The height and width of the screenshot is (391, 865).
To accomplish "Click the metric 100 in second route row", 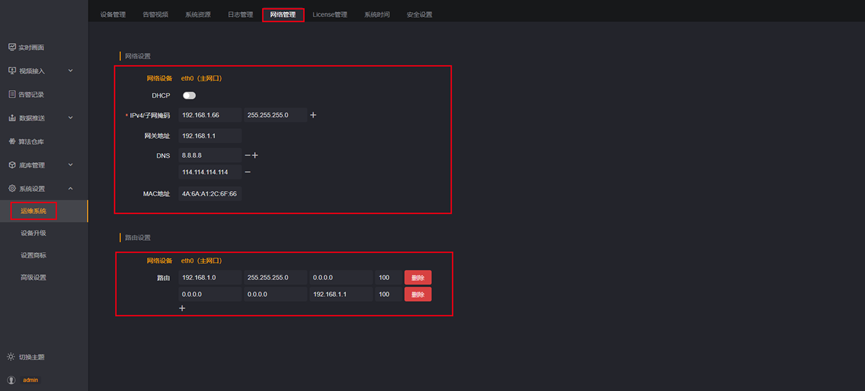I will click(388, 294).
